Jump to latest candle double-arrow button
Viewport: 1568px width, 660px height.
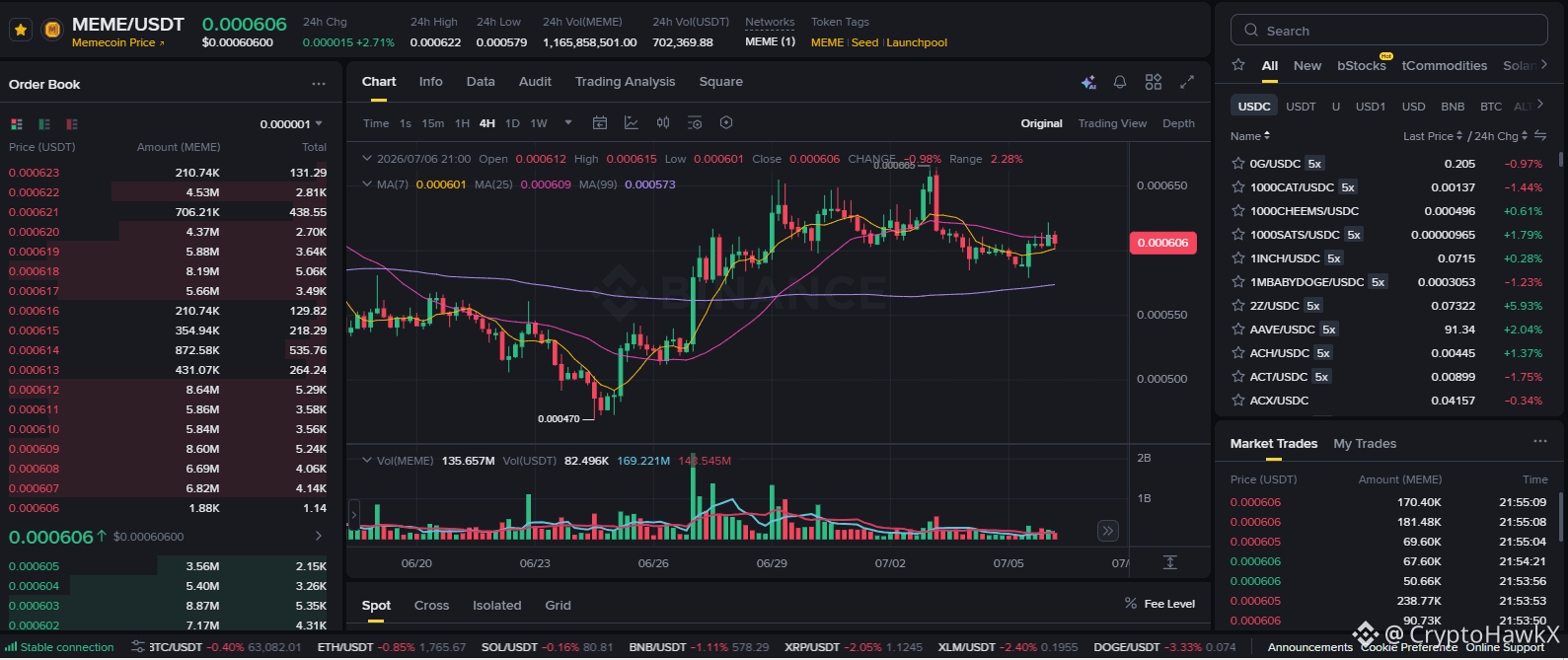point(1108,531)
